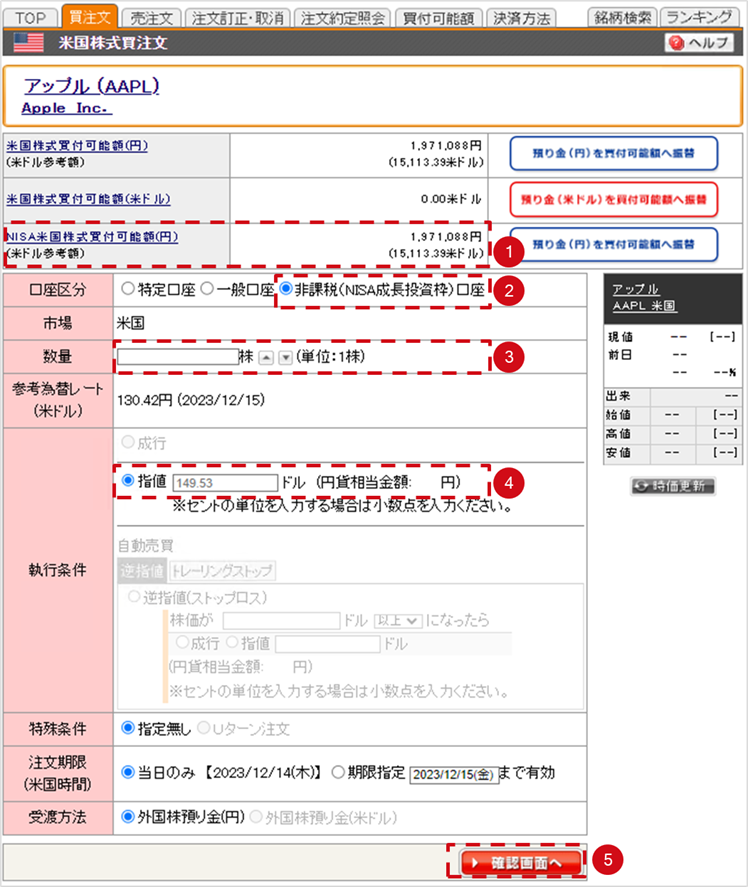Screen dimensions: 748x887
Task: Open the 注文約定照会 tab
Action: (342, 18)
